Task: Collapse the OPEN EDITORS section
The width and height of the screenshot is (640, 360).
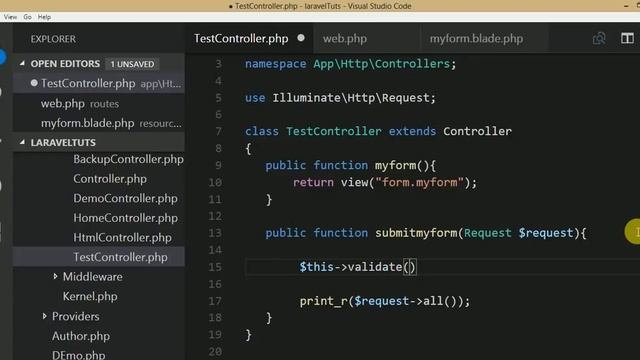Action: (22, 64)
